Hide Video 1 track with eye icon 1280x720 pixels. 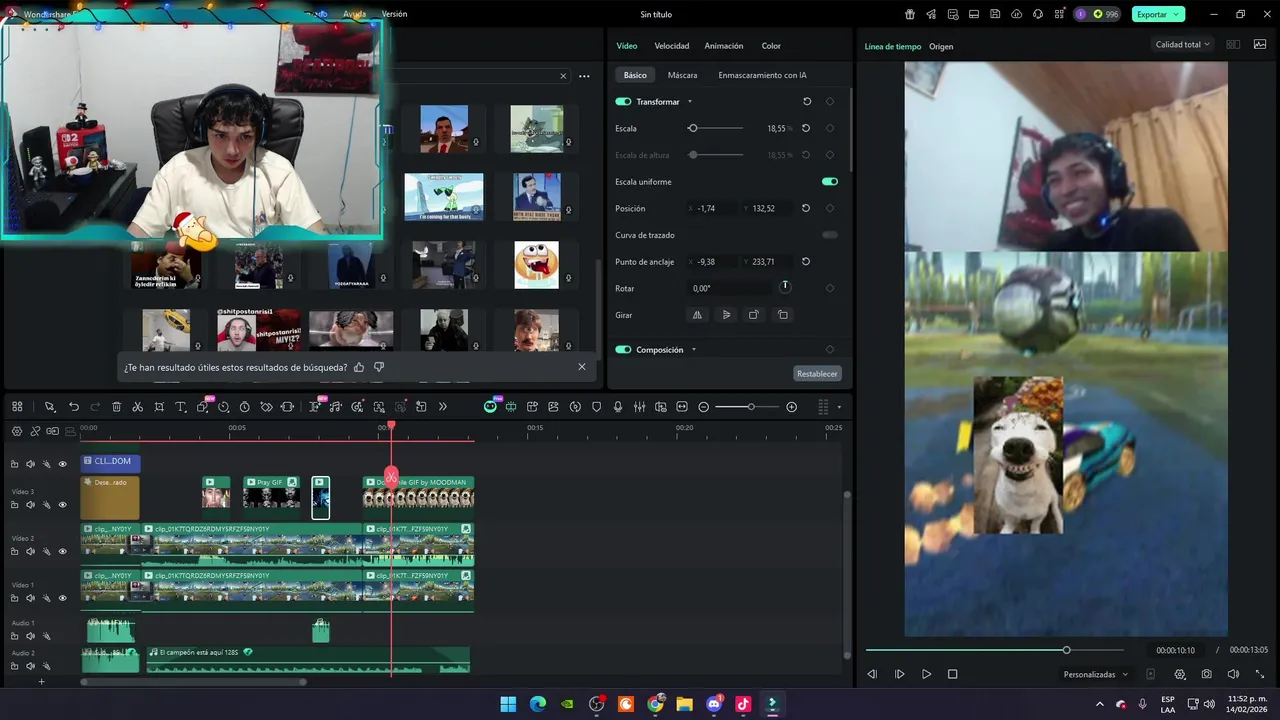62,598
